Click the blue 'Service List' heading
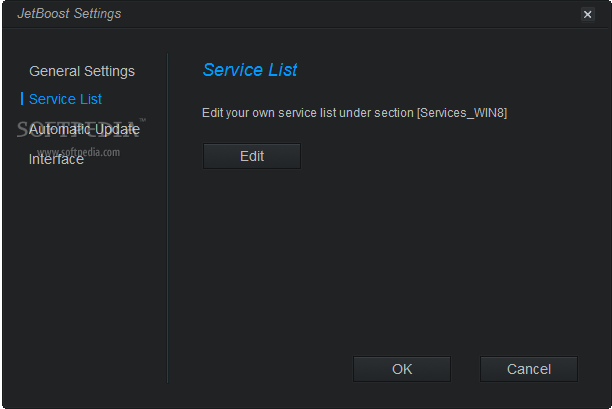 tap(250, 70)
